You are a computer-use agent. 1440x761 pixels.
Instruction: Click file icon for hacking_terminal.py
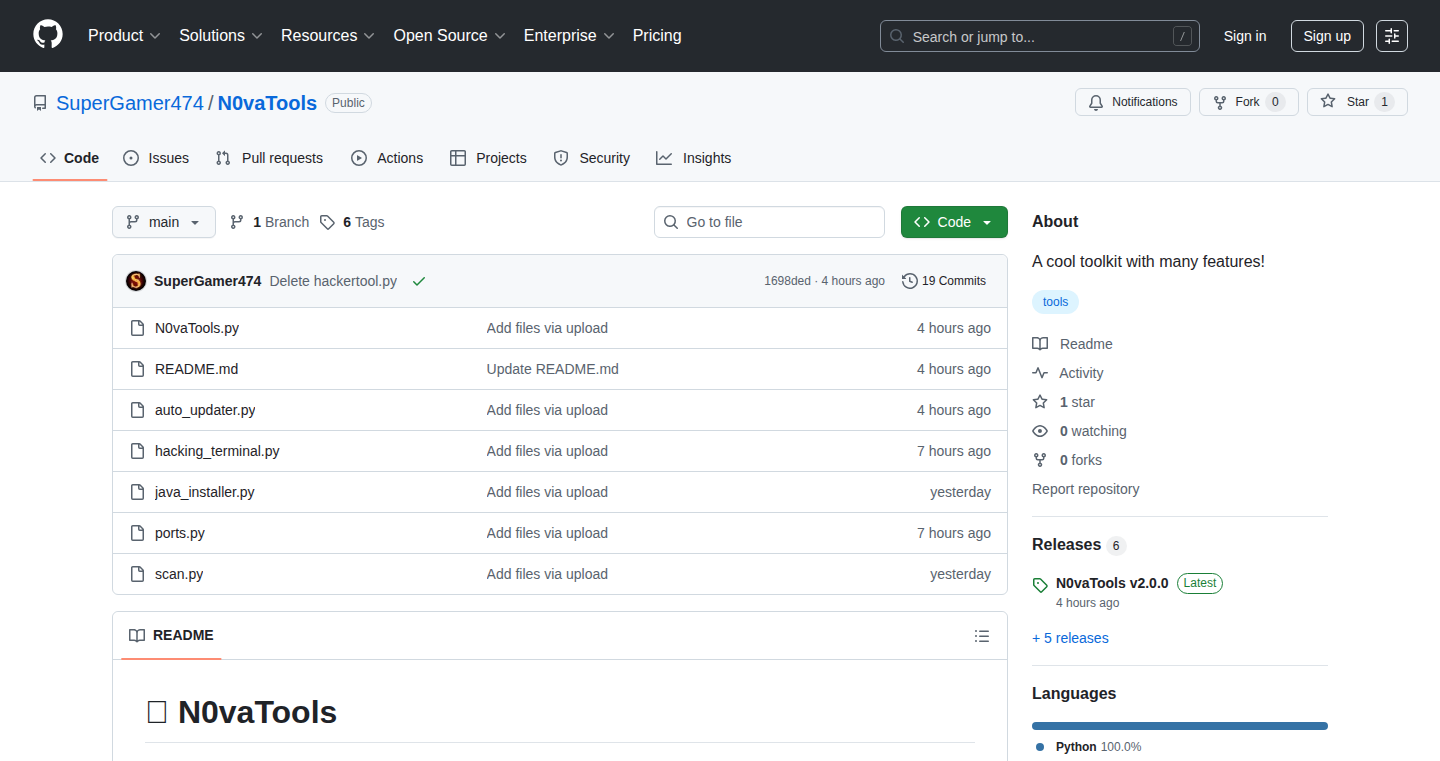pyautogui.click(x=138, y=451)
